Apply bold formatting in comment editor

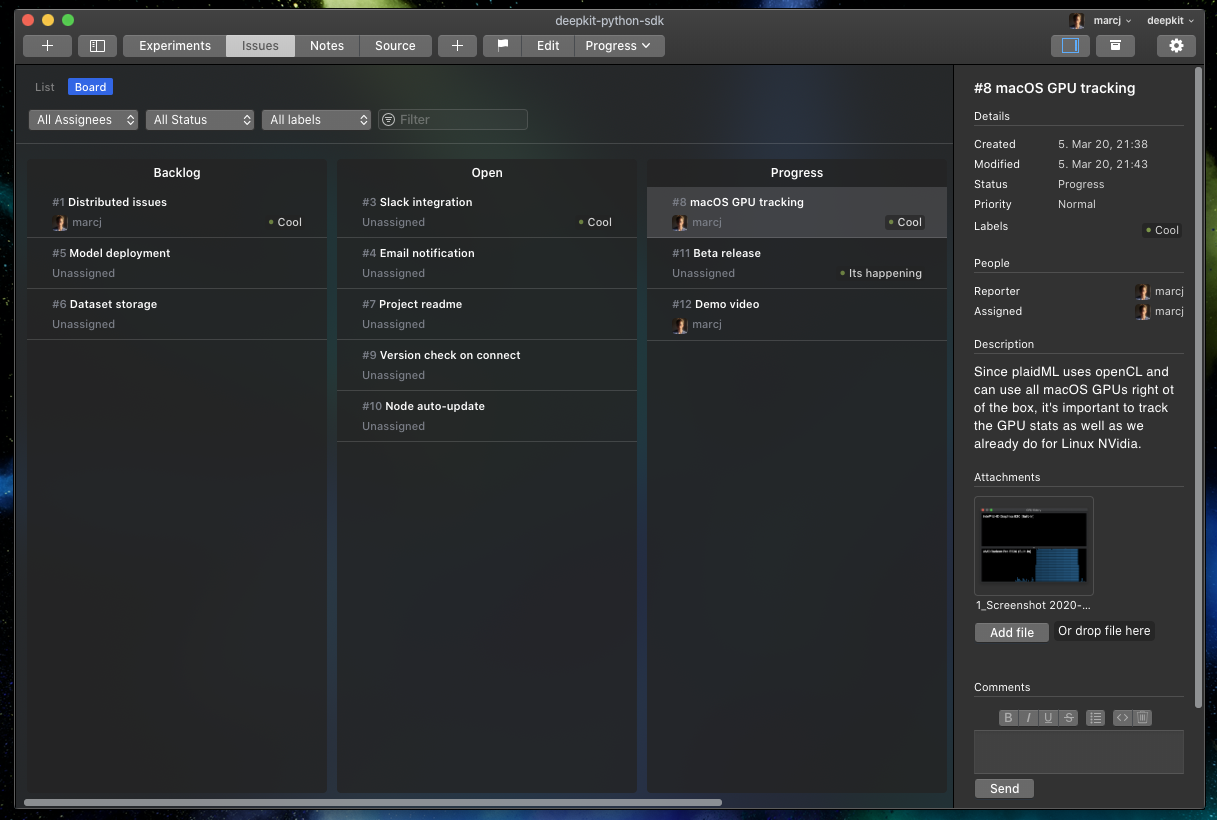(x=1008, y=718)
